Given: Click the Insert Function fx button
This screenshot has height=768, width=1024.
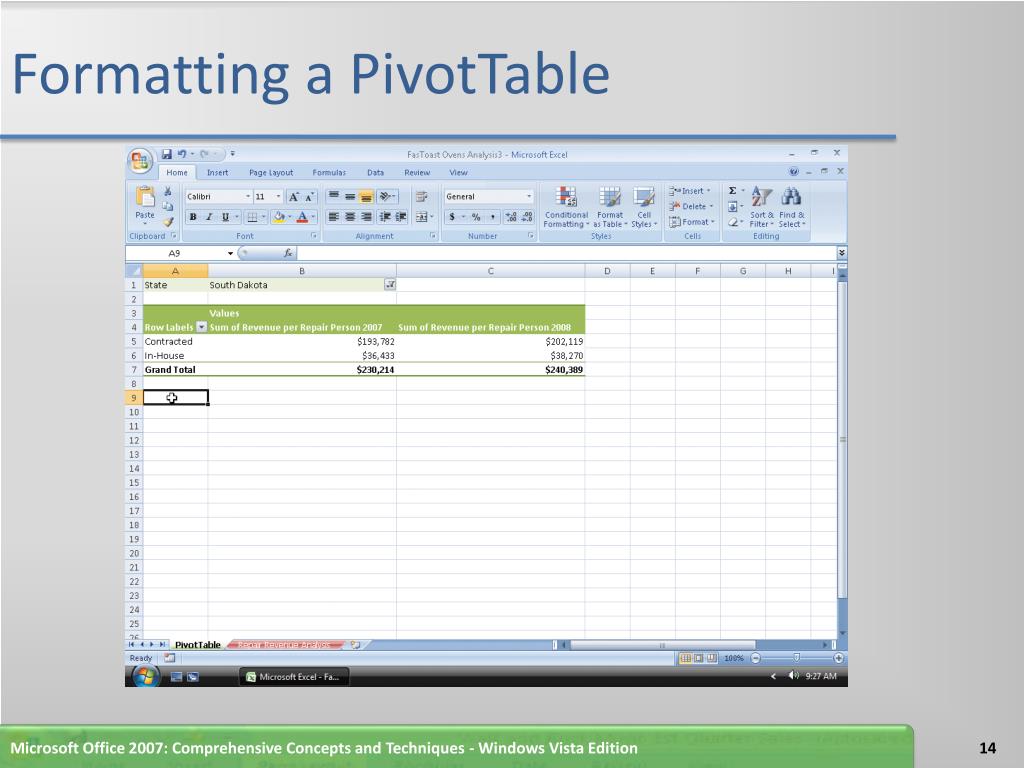Looking at the screenshot, I should [x=288, y=253].
